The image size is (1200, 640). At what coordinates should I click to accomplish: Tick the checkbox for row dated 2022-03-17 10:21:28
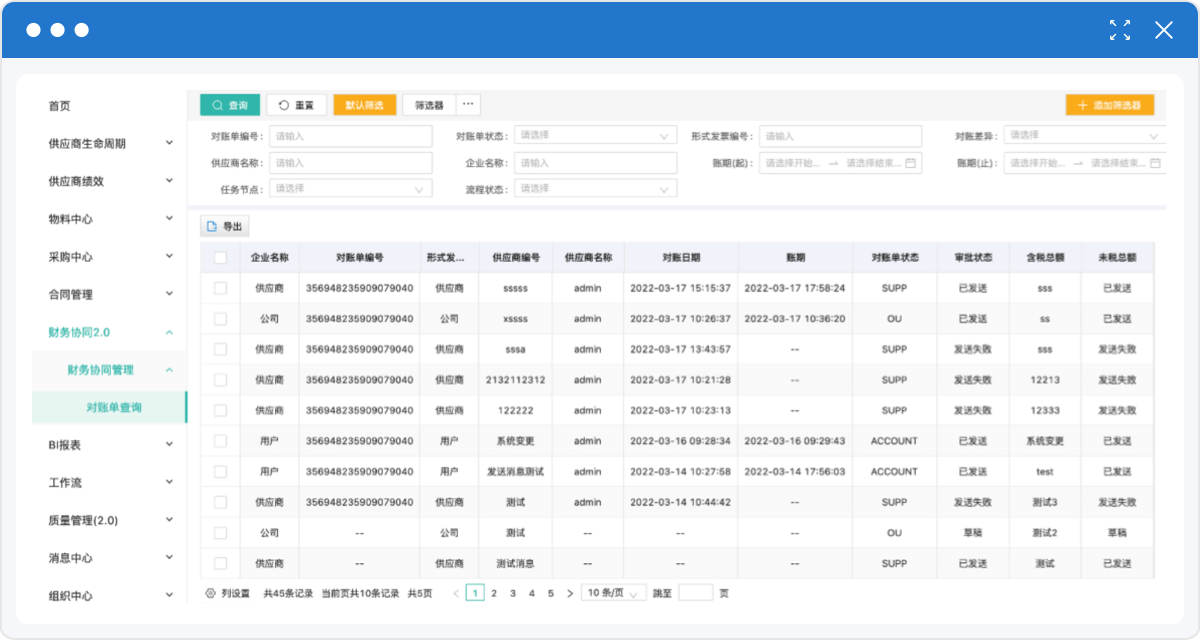click(220, 380)
